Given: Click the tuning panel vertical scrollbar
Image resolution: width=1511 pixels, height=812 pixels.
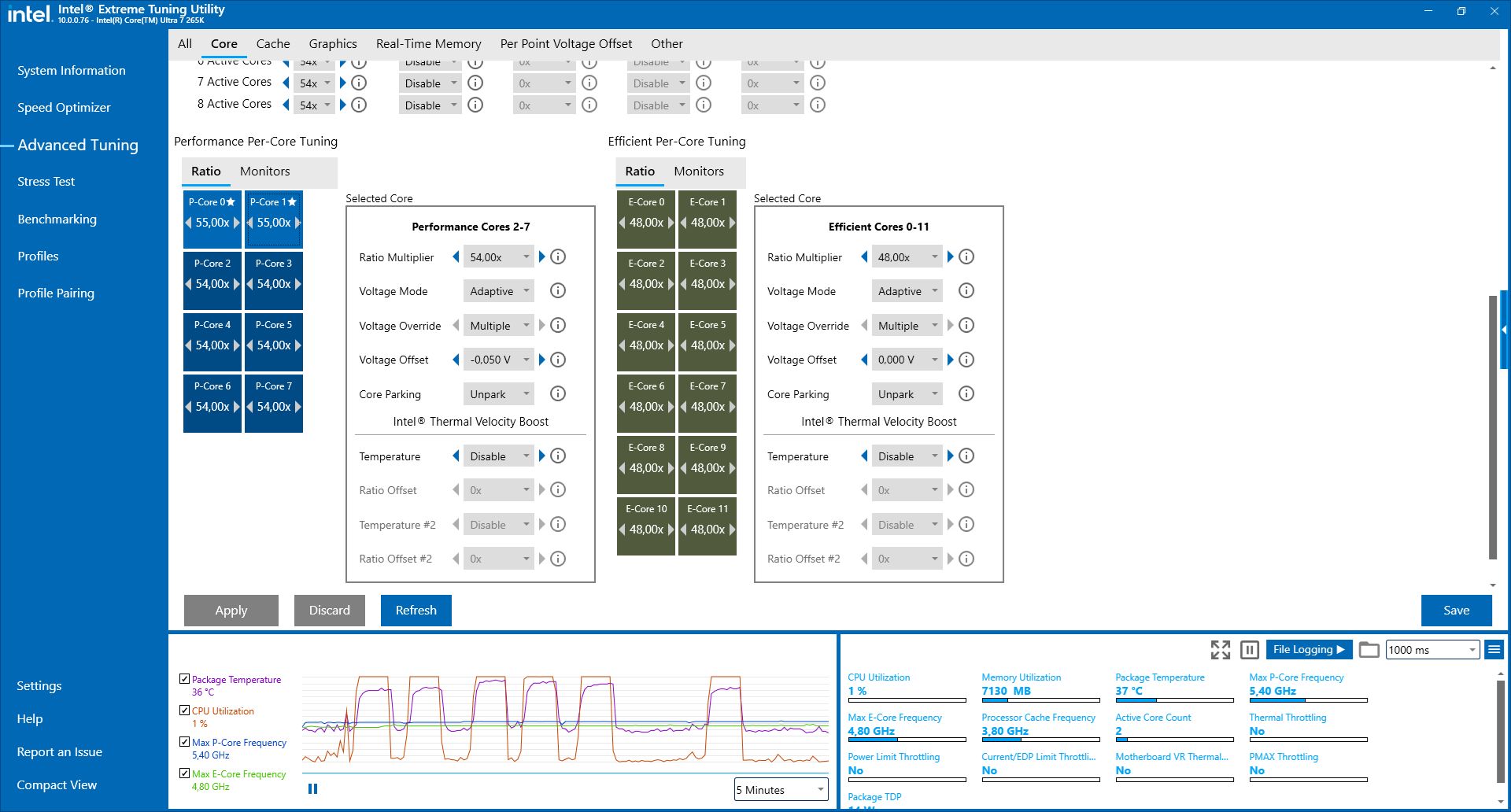Looking at the screenshot, I should (x=1492, y=427).
